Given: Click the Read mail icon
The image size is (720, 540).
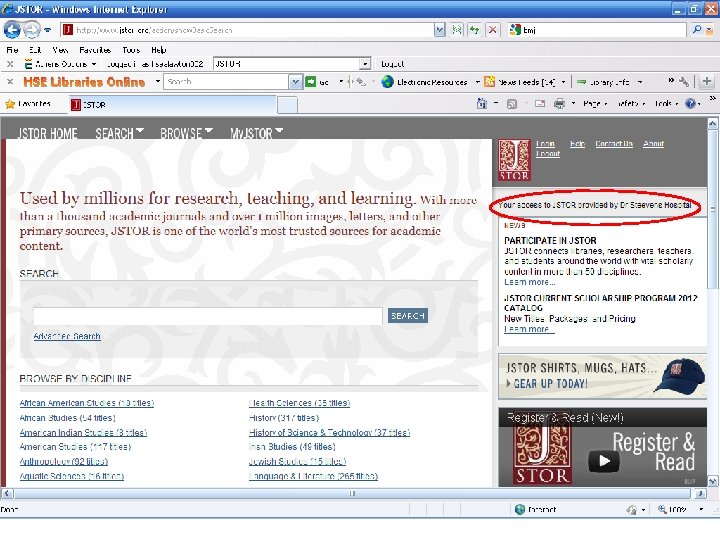Looking at the screenshot, I should click(x=540, y=104).
